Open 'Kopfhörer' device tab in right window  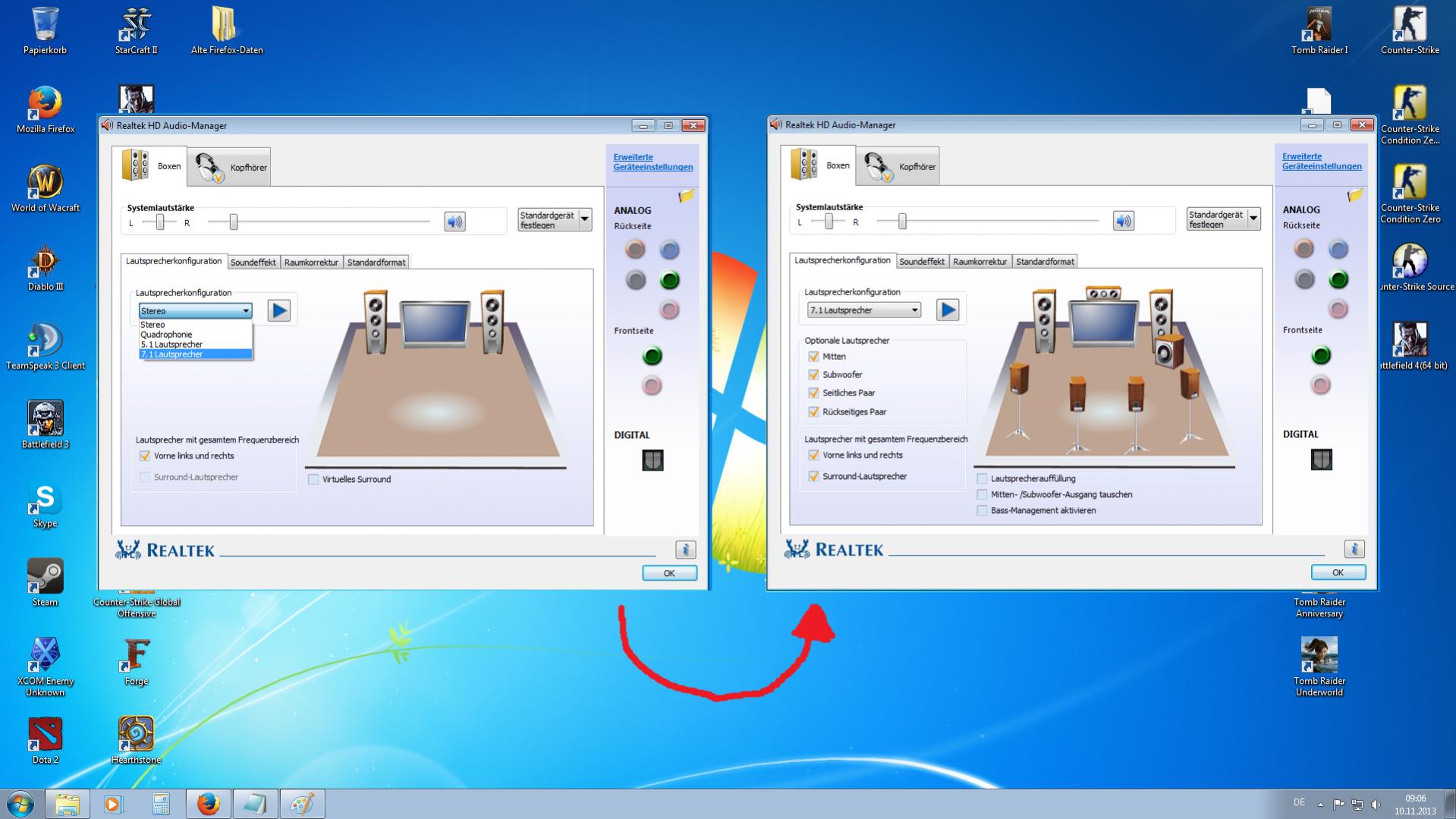coord(898,166)
